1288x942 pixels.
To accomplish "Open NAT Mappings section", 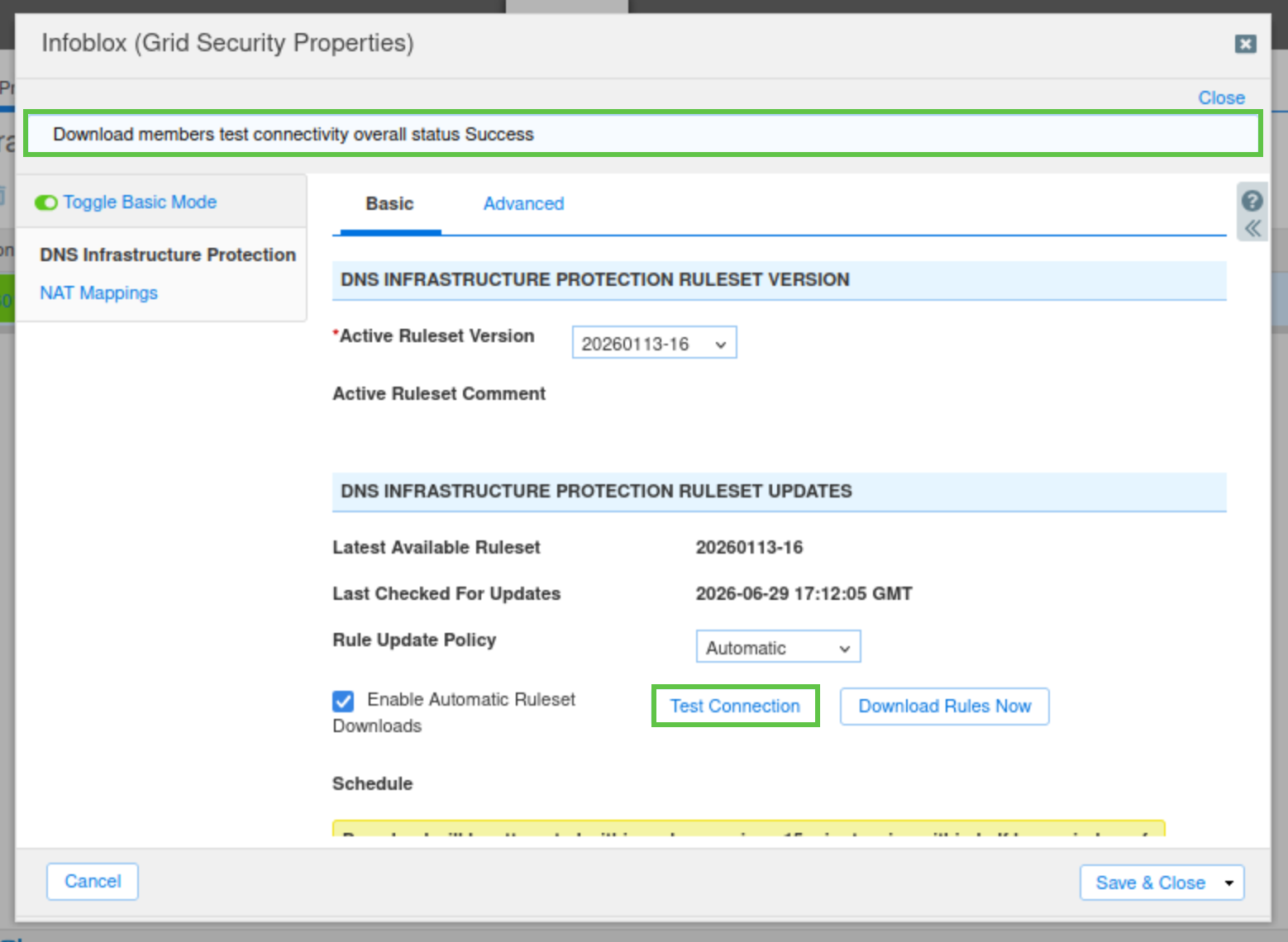I will click(98, 293).
